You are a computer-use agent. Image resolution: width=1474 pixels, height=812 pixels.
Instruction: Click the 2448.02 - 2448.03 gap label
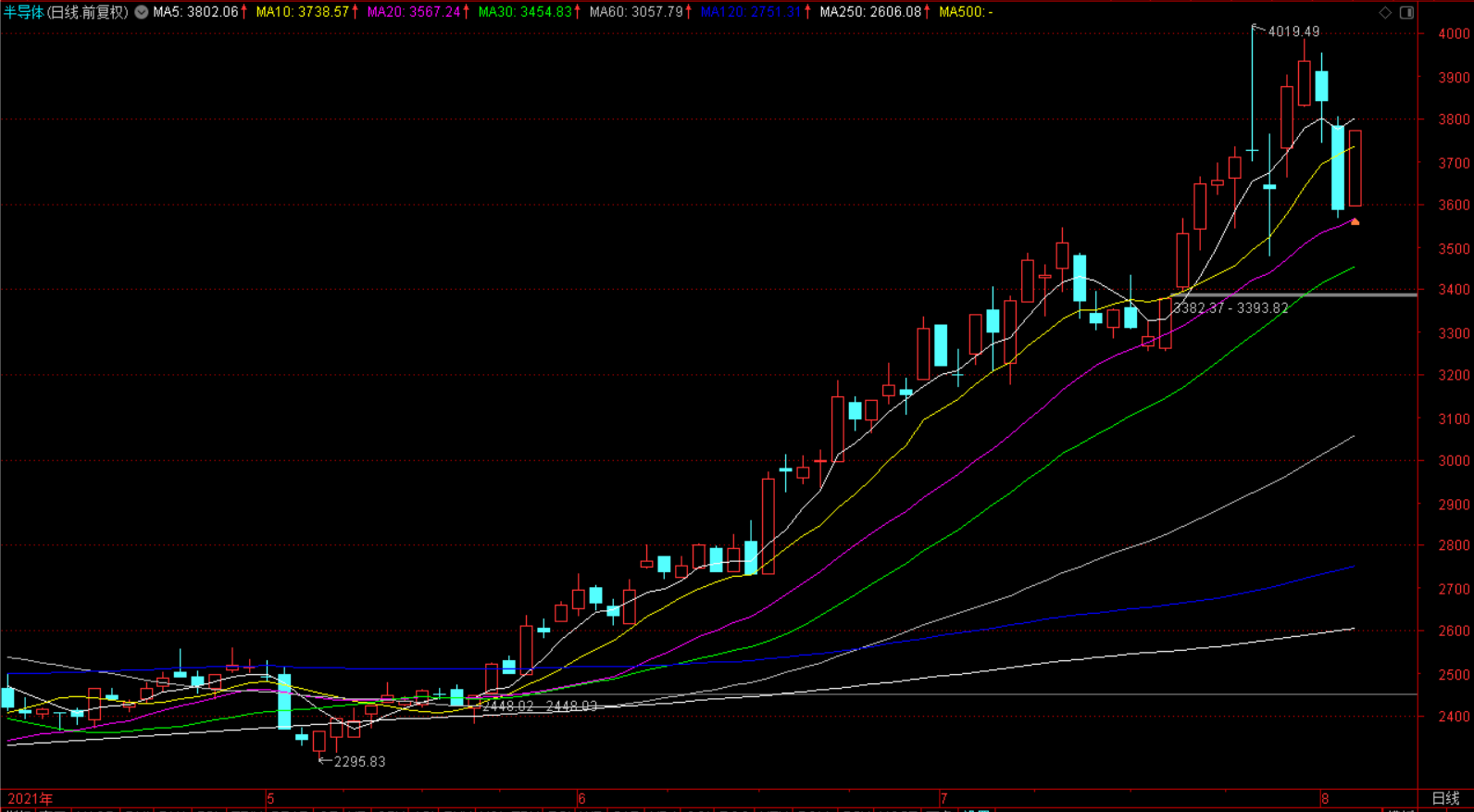click(540, 706)
